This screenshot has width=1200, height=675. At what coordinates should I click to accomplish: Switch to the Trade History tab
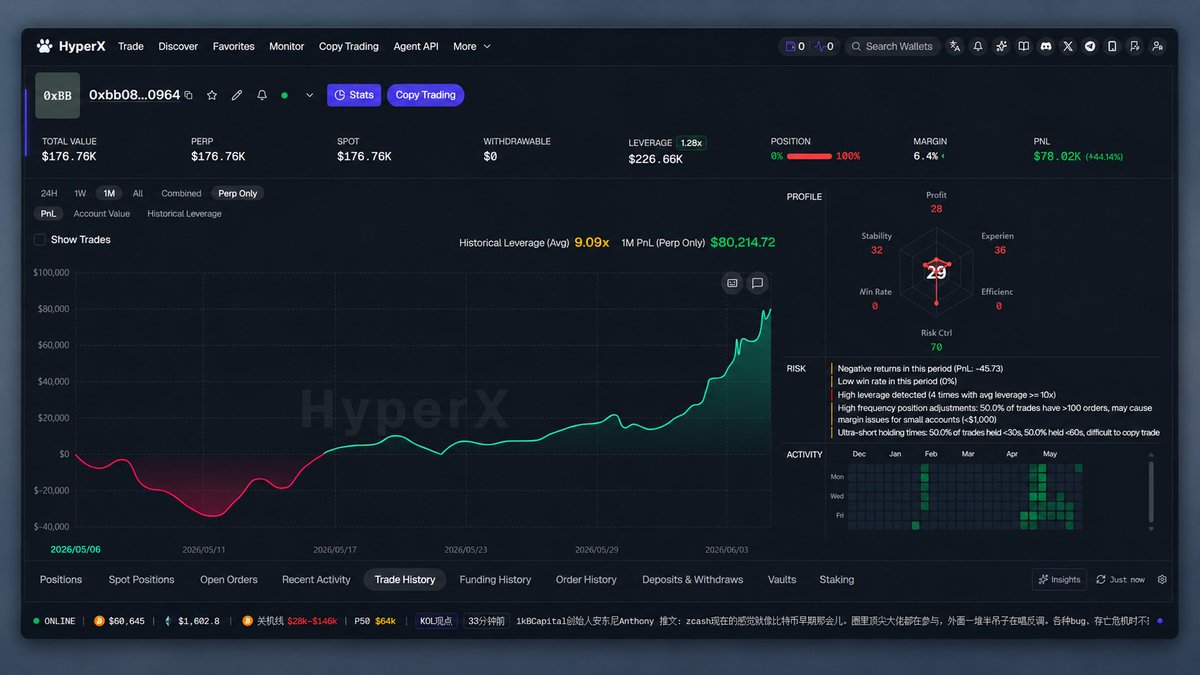point(405,579)
